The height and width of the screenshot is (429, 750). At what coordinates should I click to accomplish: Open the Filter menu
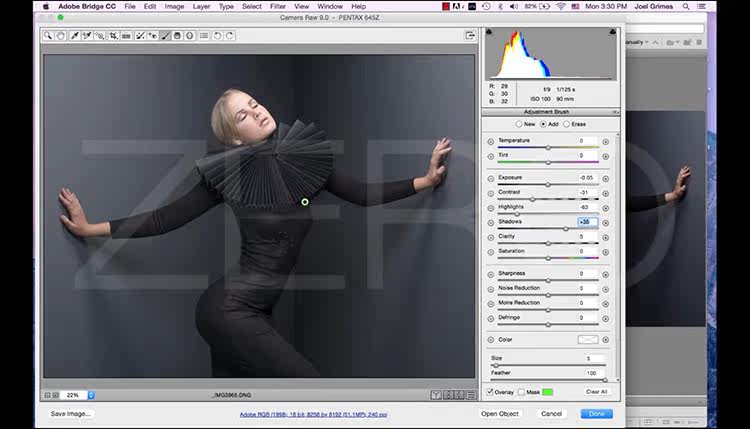click(277, 6)
